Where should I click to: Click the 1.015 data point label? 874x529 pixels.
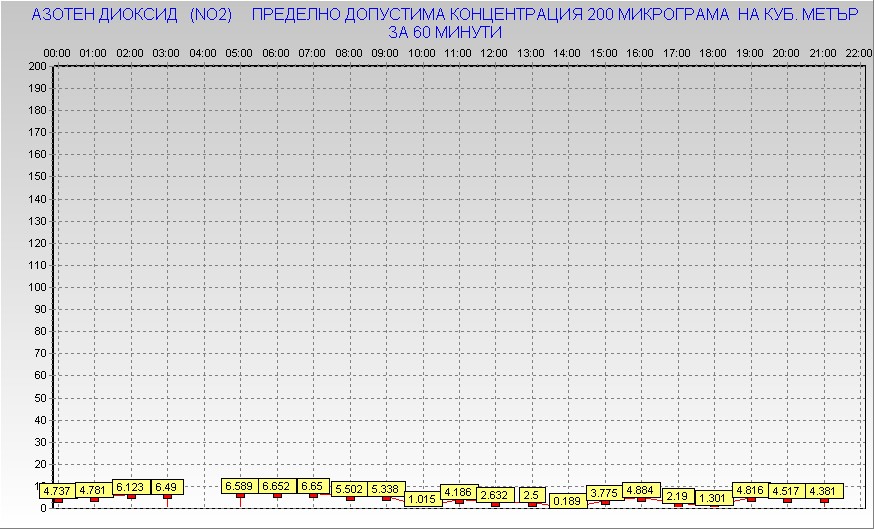coord(423,499)
